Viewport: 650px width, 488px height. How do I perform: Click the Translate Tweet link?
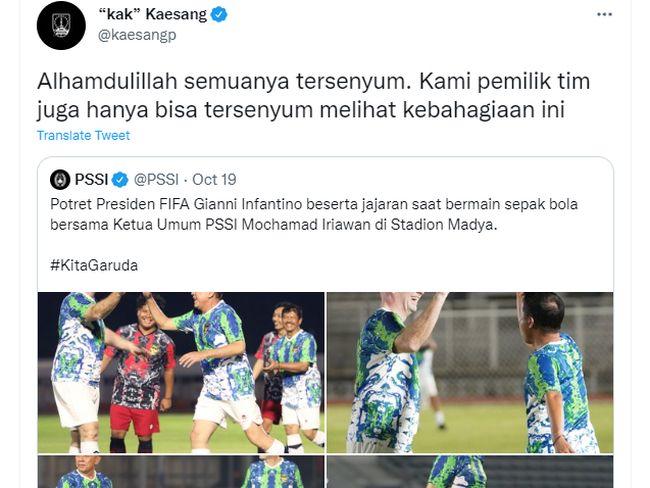83,135
